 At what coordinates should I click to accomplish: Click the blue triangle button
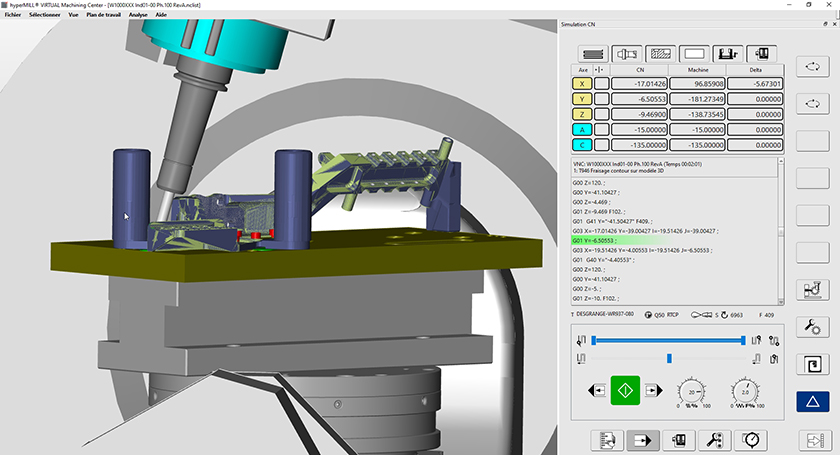tap(812, 402)
